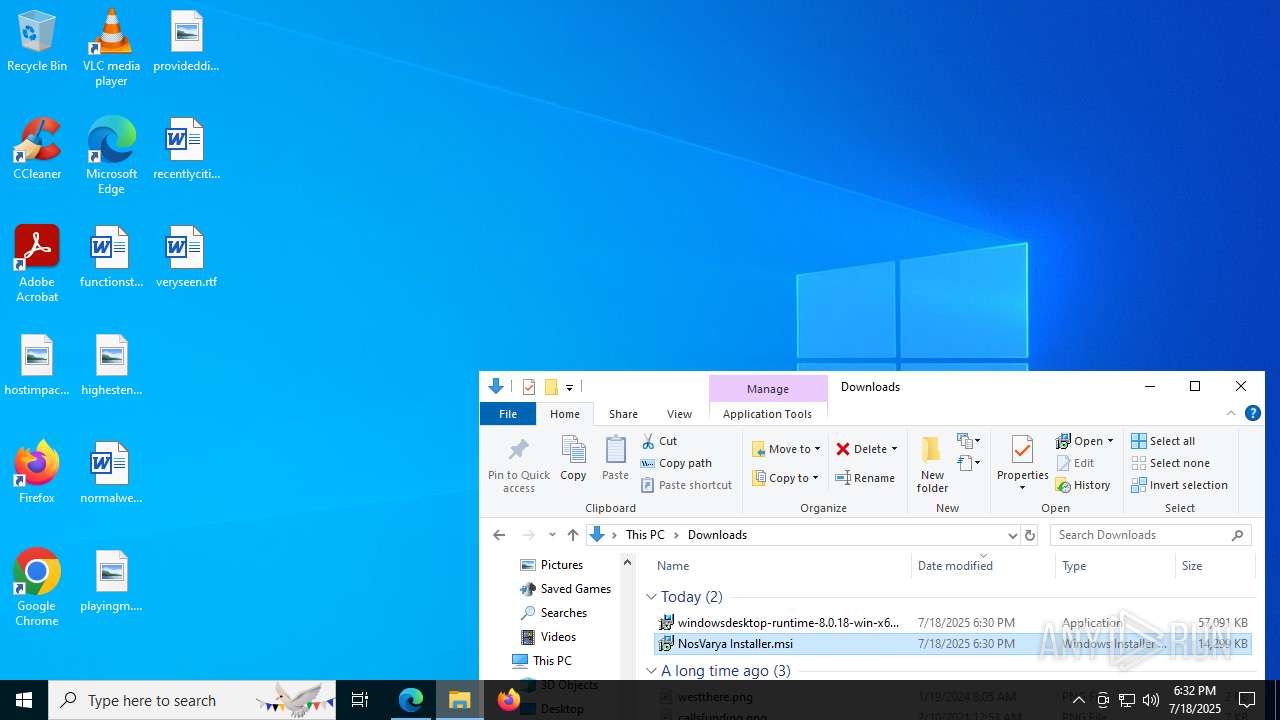Switch to Application Tools tab

[x=768, y=414]
